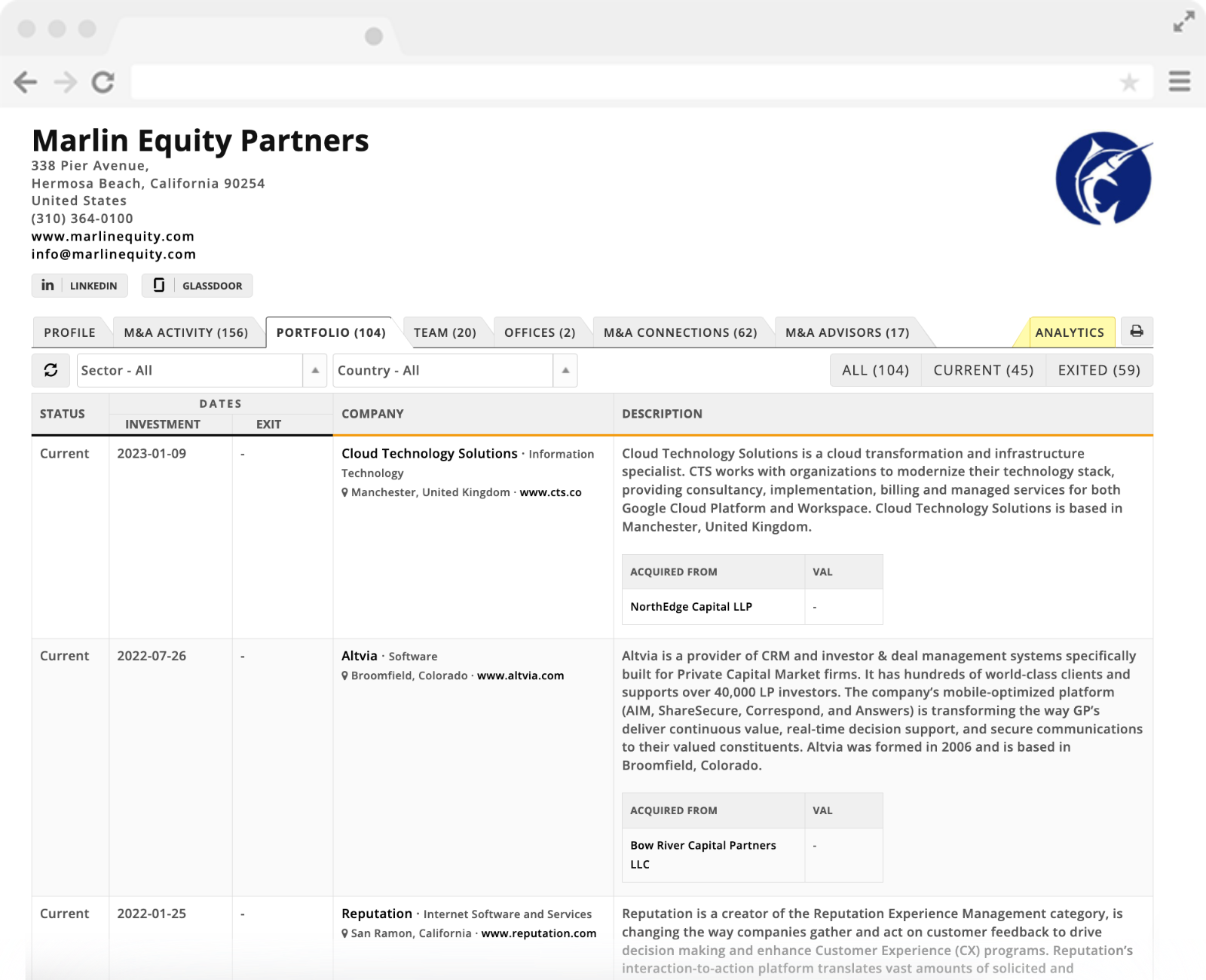Filter to EXITED (59) portfolio companies
This screenshot has height=980, width=1206.
pos(1099,370)
